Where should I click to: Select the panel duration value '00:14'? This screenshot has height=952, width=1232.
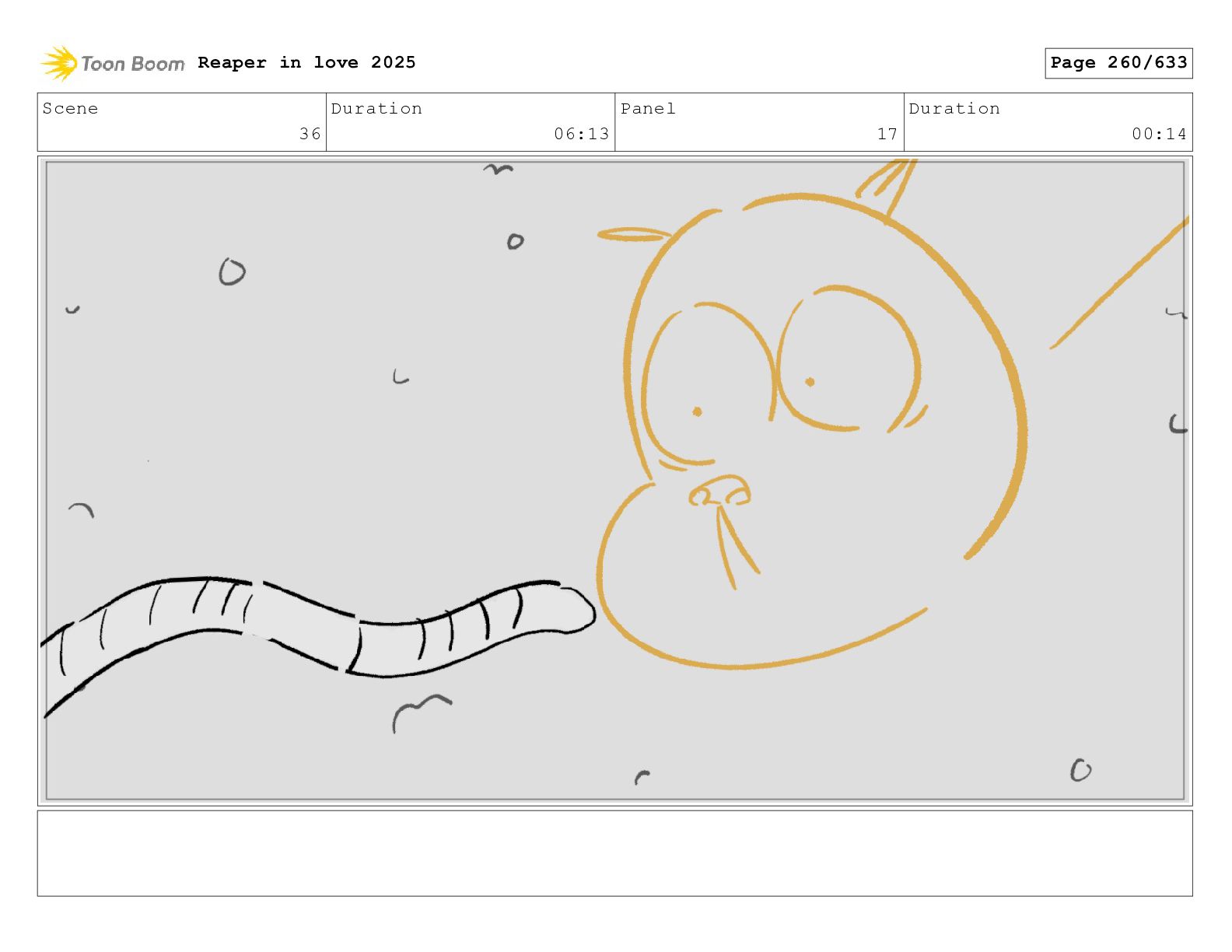coord(1159,134)
